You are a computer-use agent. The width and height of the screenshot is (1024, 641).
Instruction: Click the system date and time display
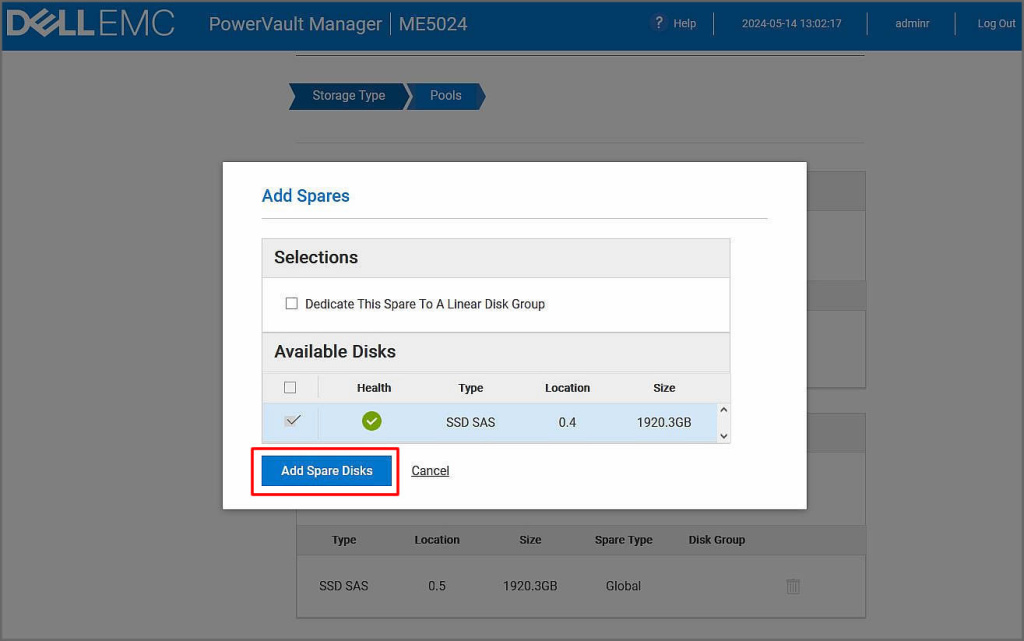(x=791, y=24)
